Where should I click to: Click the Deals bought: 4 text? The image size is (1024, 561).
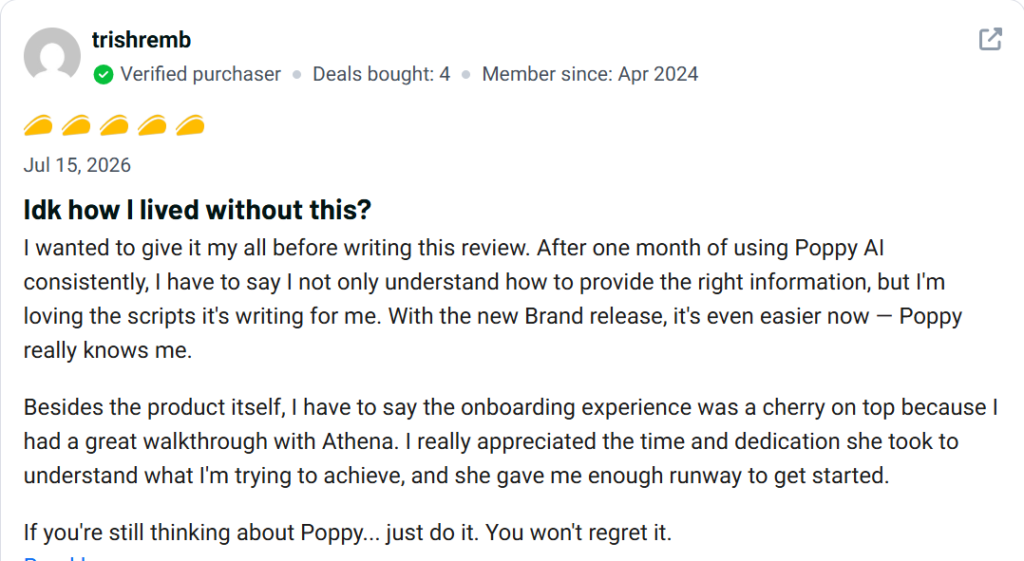381,74
